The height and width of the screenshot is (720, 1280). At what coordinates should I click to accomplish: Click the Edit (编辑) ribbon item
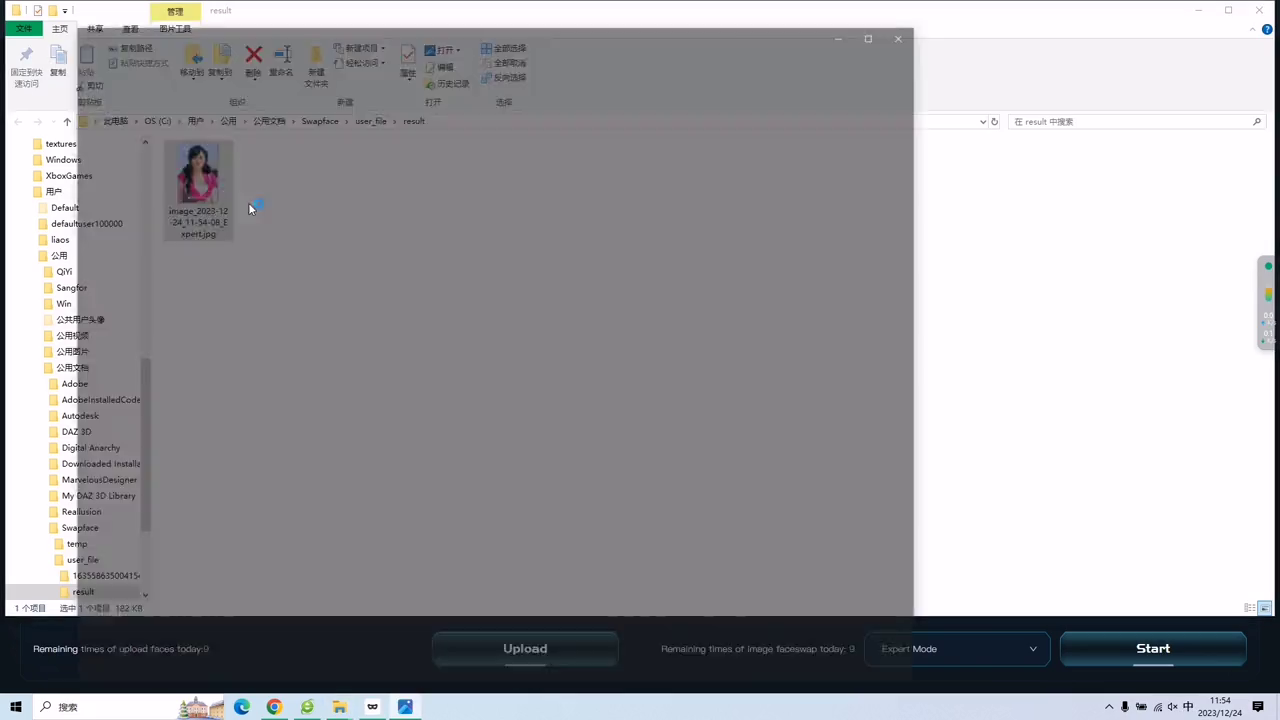(x=439, y=67)
